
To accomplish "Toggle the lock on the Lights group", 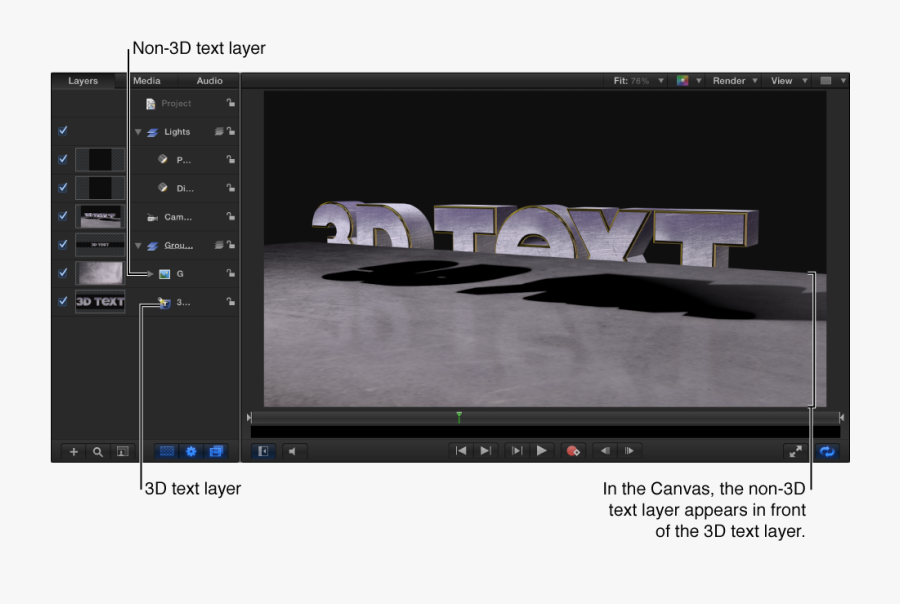I will click(x=229, y=131).
